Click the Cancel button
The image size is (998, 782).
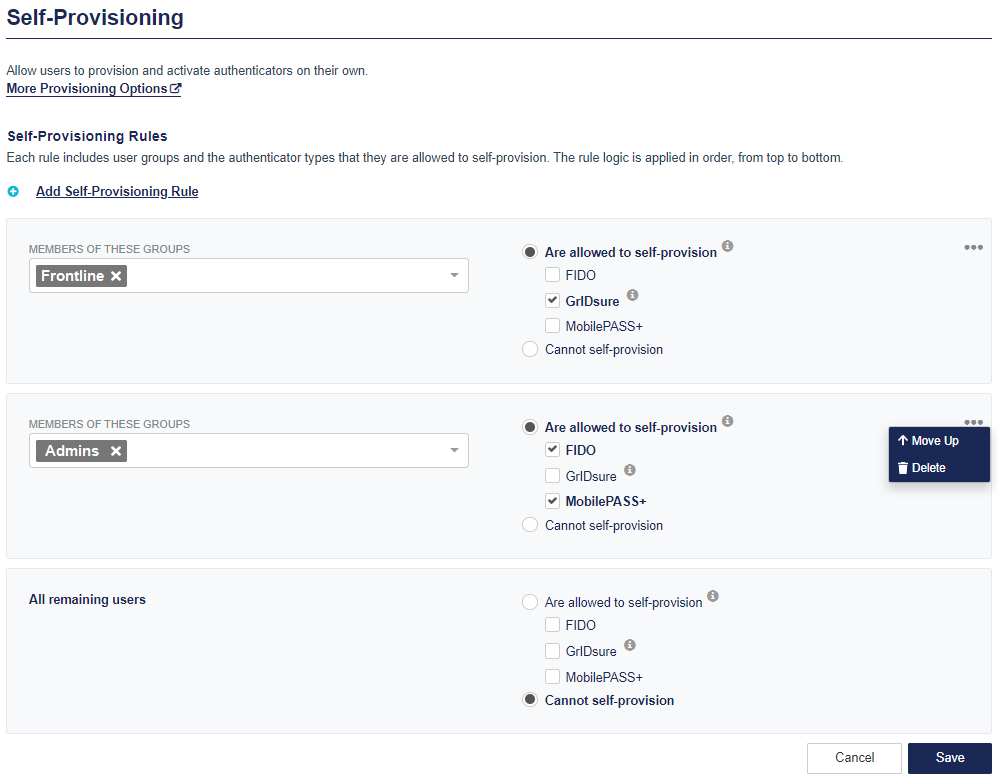tap(854, 758)
